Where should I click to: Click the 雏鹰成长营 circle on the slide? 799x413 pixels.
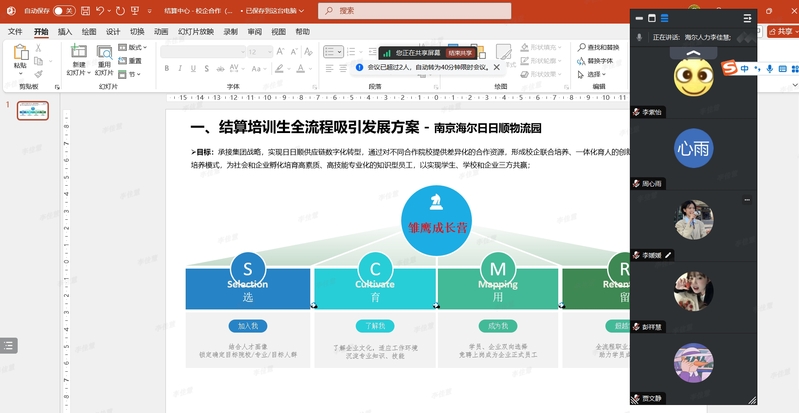coord(436,221)
